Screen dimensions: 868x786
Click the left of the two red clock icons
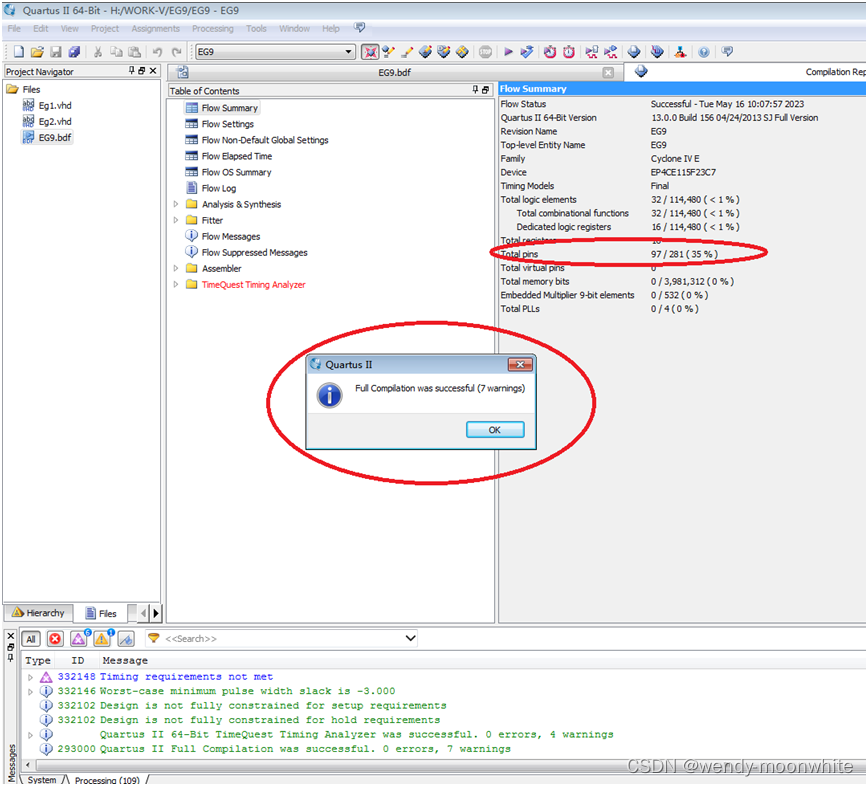pos(550,52)
